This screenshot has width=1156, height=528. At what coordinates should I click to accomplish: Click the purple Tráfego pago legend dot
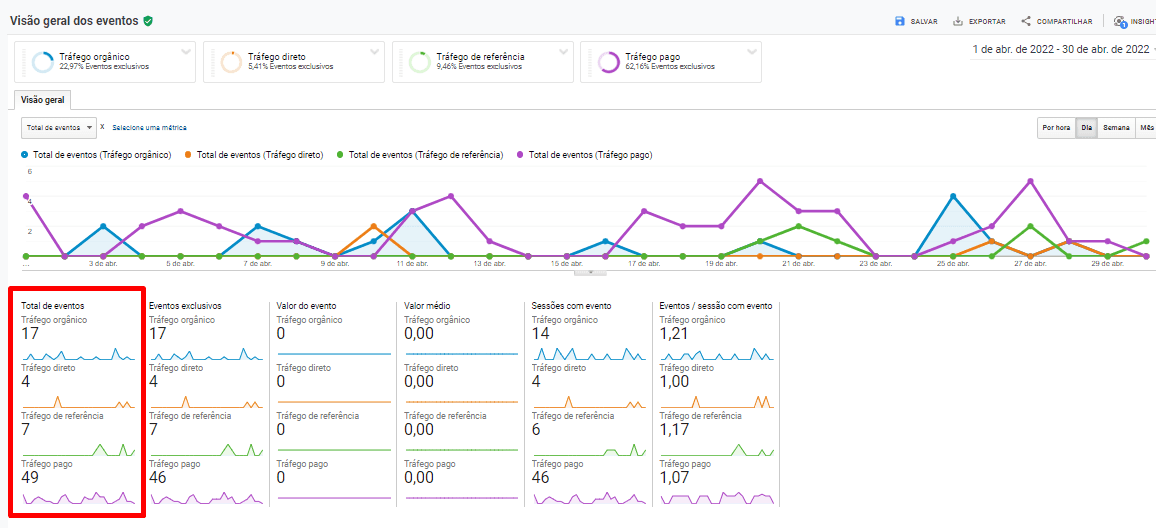(521, 155)
